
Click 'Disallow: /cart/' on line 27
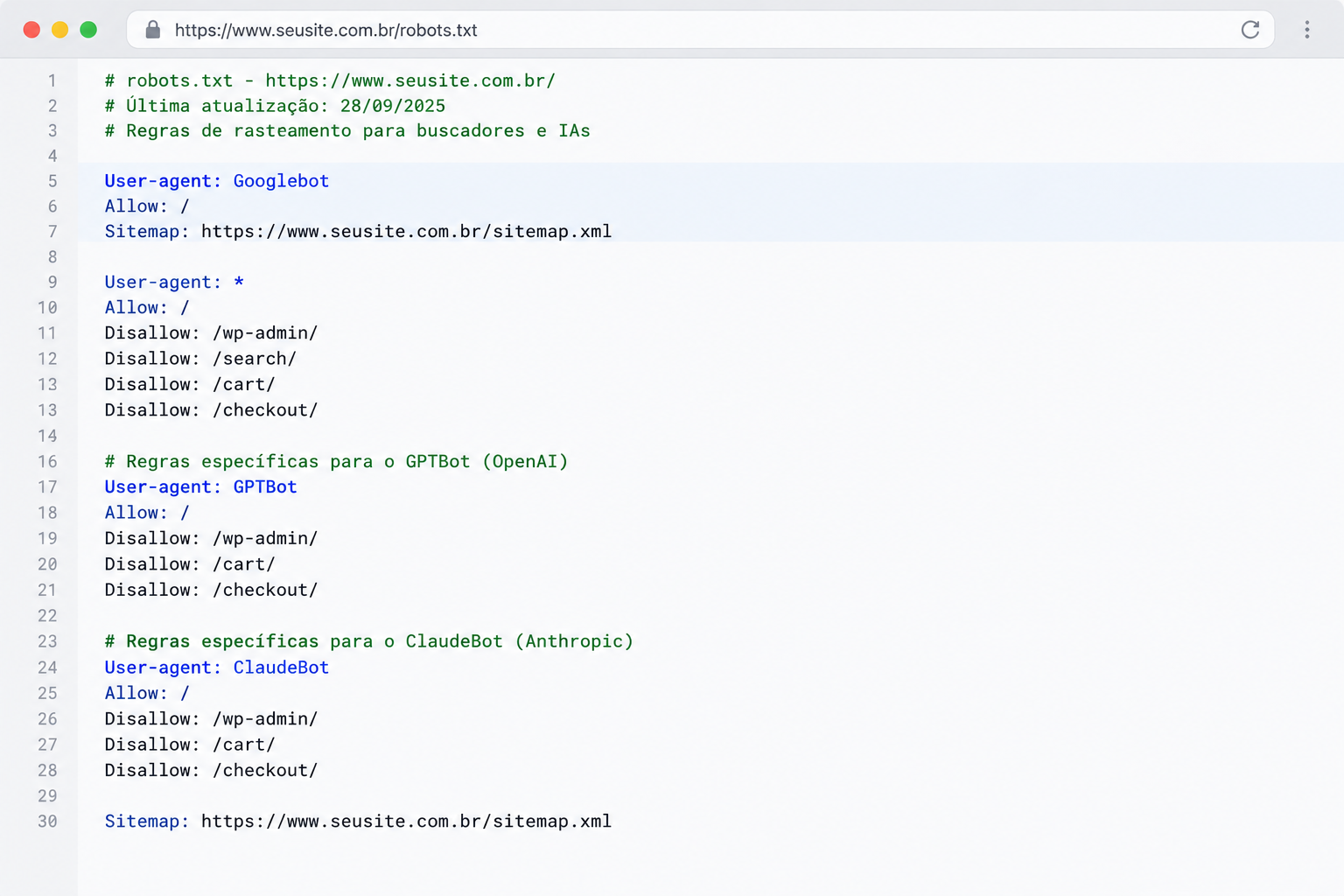point(190,745)
